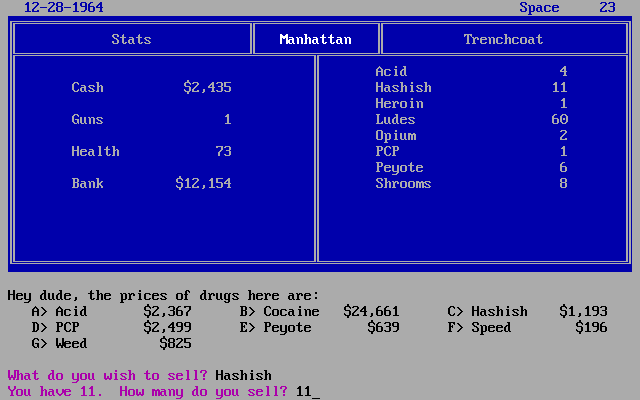Click the Opium quantity 2
This screenshot has width=640, height=400.
pyautogui.click(x=563, y=135)
